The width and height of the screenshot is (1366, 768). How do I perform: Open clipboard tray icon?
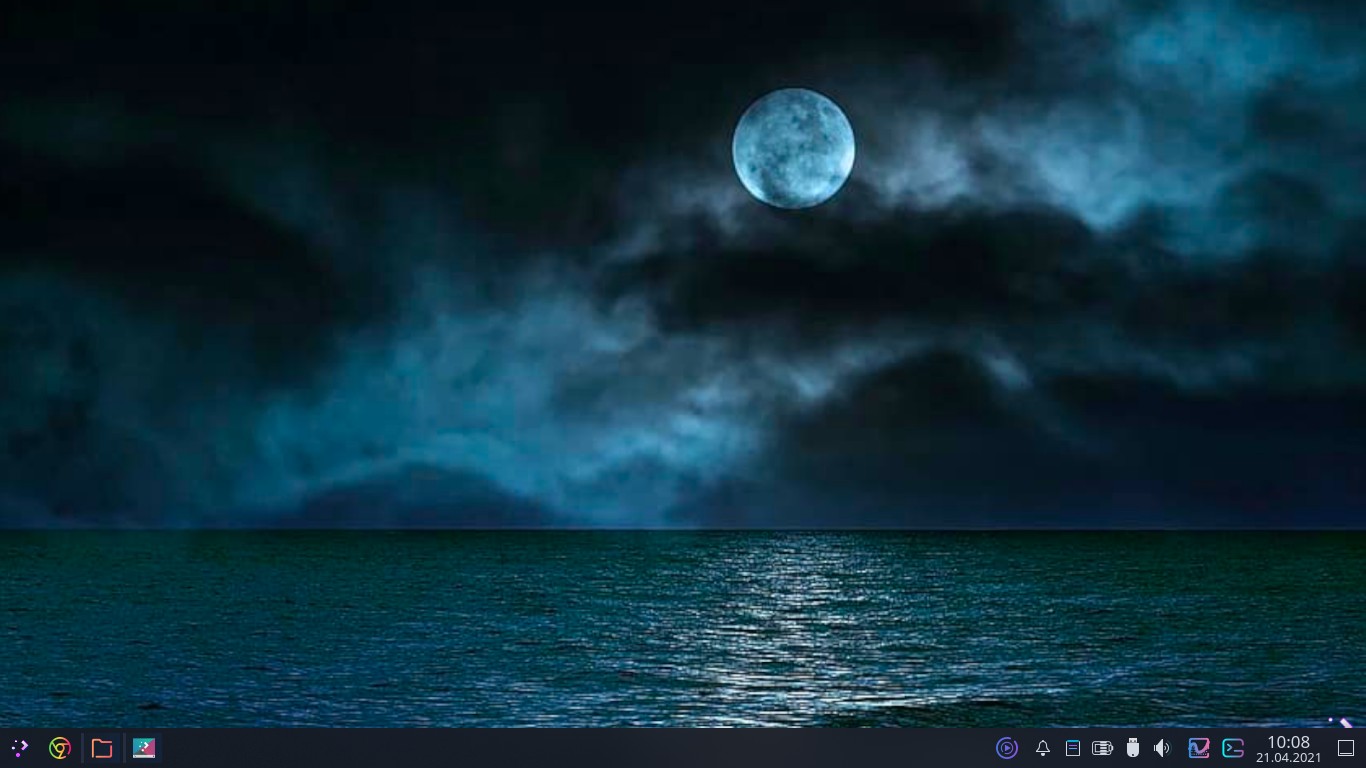[1073, 748]
